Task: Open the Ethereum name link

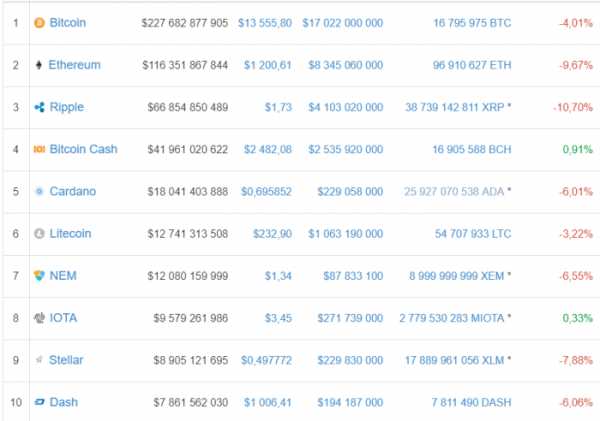Action: click(75, 65)
